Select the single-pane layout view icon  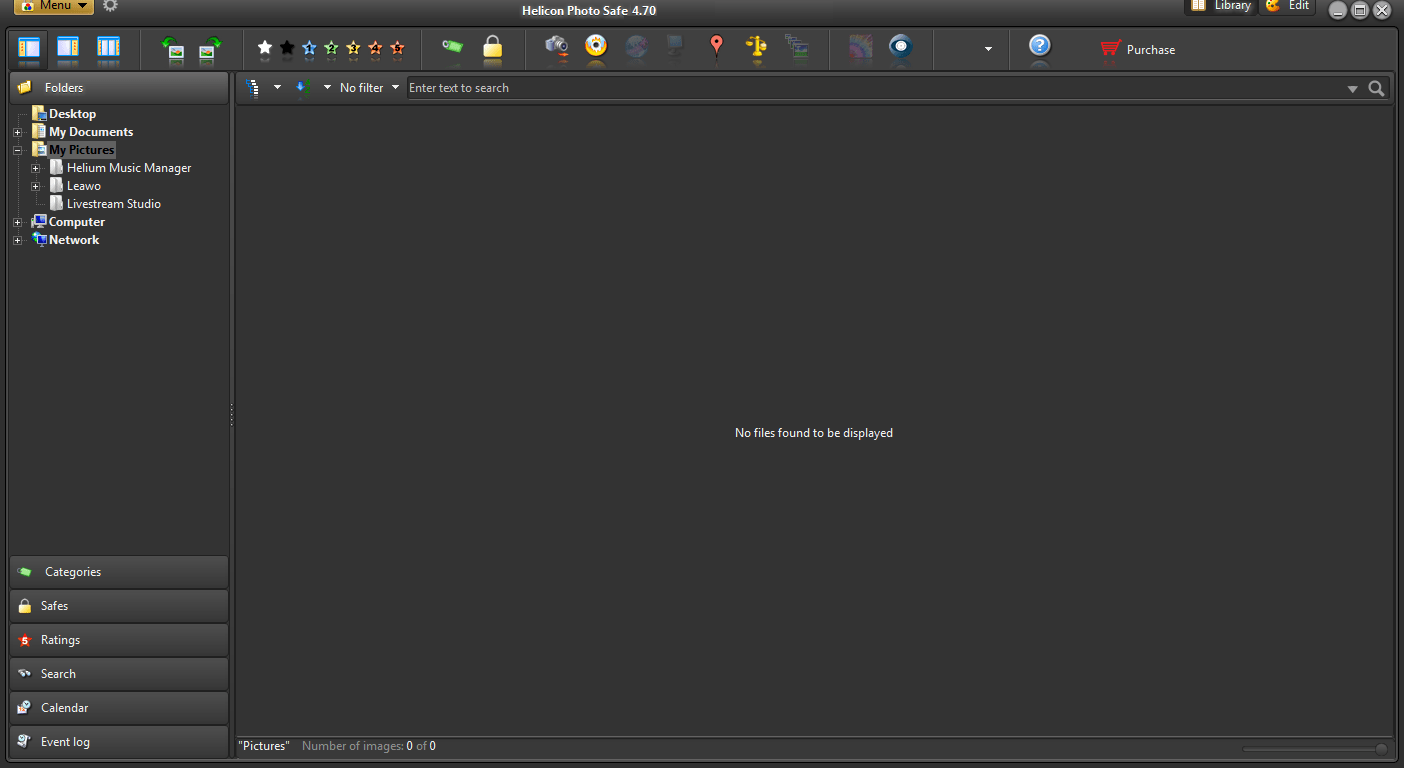29,48
